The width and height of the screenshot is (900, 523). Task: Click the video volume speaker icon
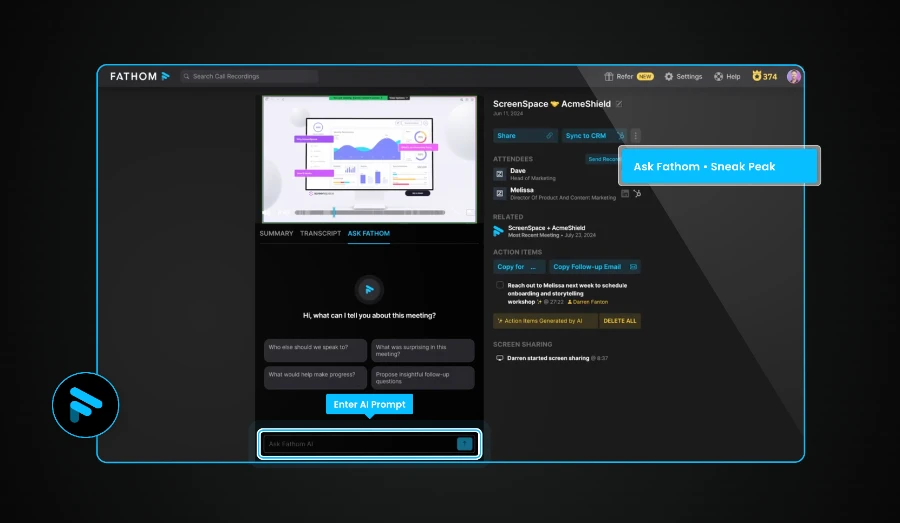click(x=266, y=212)
